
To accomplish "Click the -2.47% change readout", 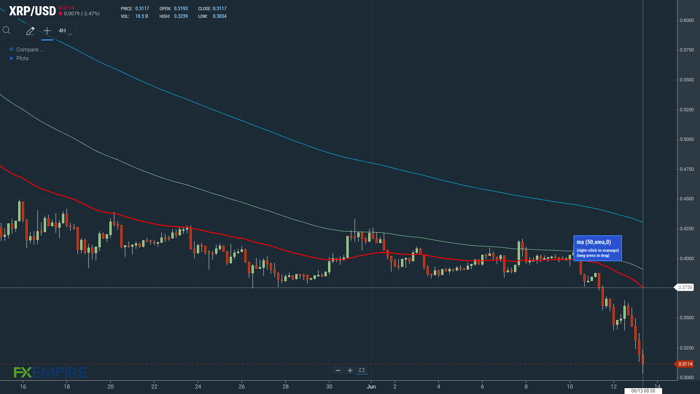I will [x=92, y=14].
